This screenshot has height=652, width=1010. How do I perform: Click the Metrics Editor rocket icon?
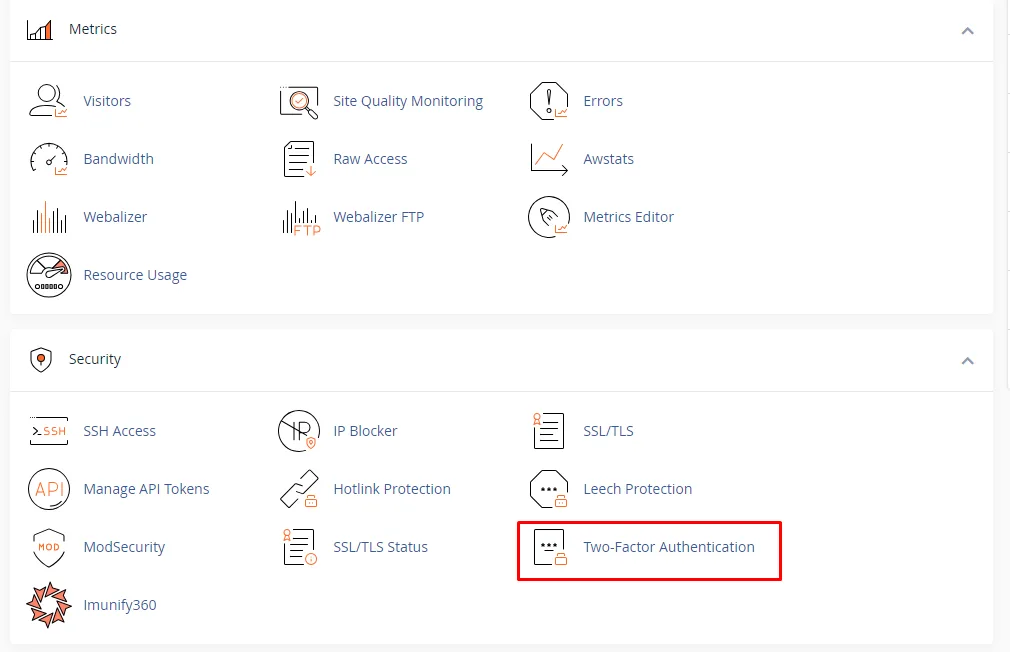click(548, 217)
